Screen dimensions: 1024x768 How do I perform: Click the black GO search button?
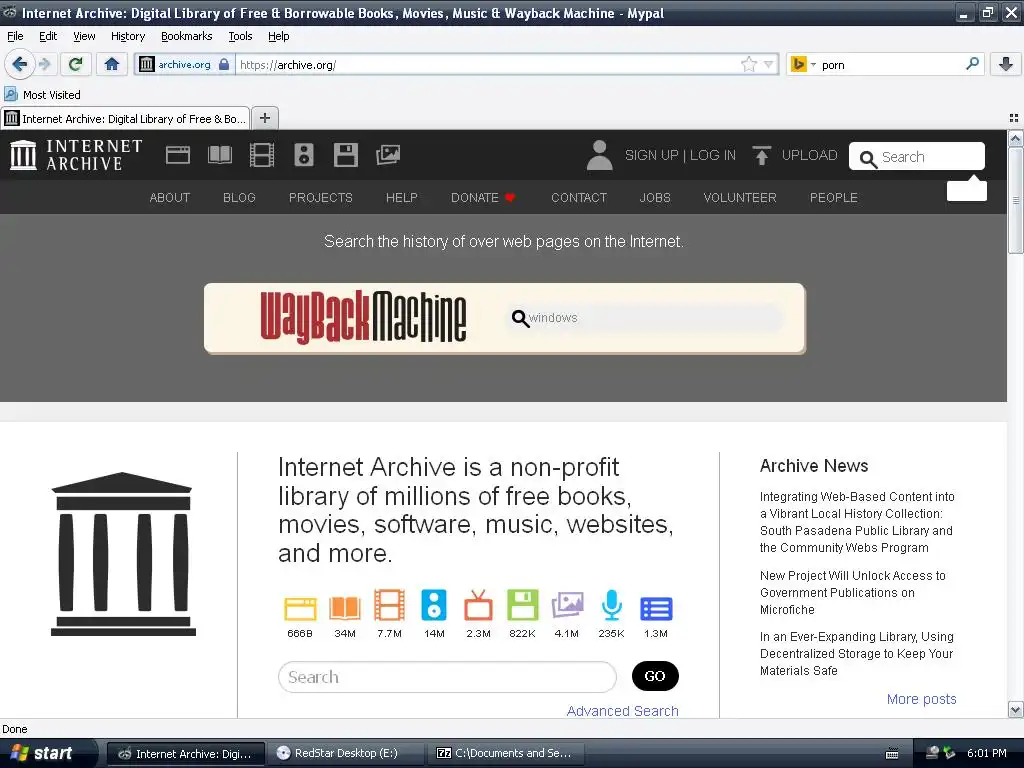655,676
